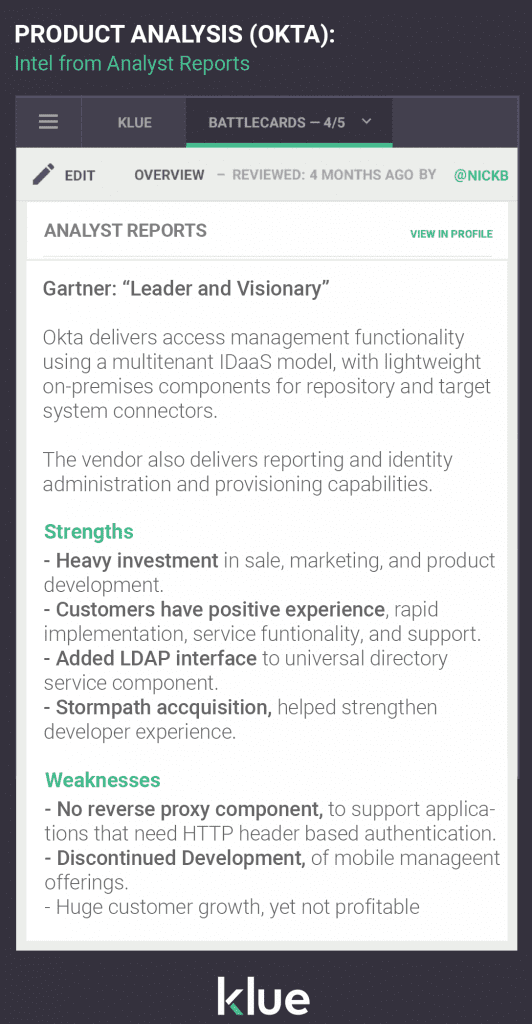Click the EDIT button label
The image size is (532, 1024).
[80, 175]
